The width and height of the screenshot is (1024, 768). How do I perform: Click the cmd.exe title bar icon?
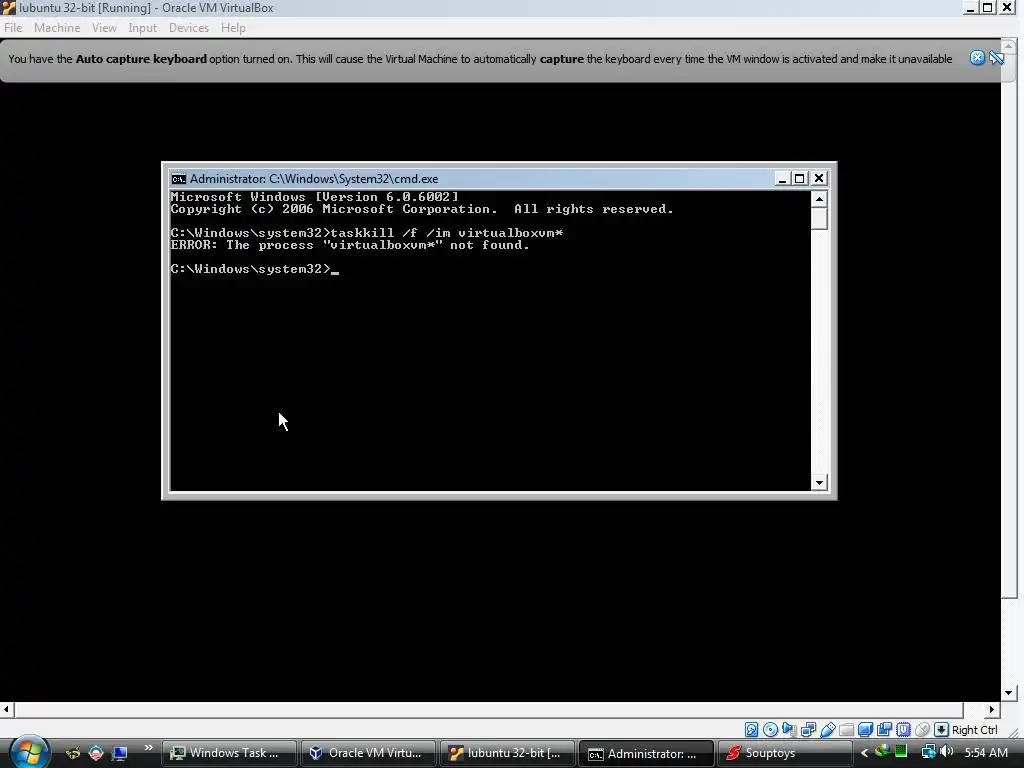click(x=178, y=179)
